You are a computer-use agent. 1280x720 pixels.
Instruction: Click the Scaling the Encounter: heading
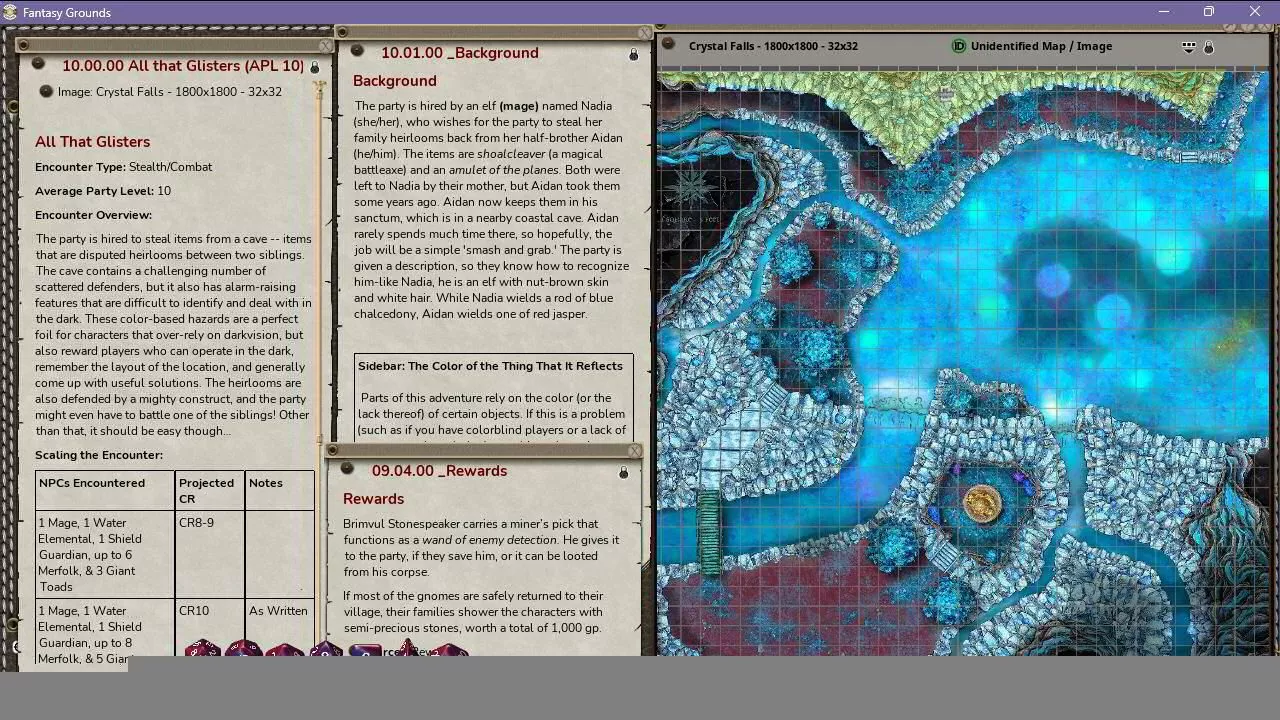point(99,455)
